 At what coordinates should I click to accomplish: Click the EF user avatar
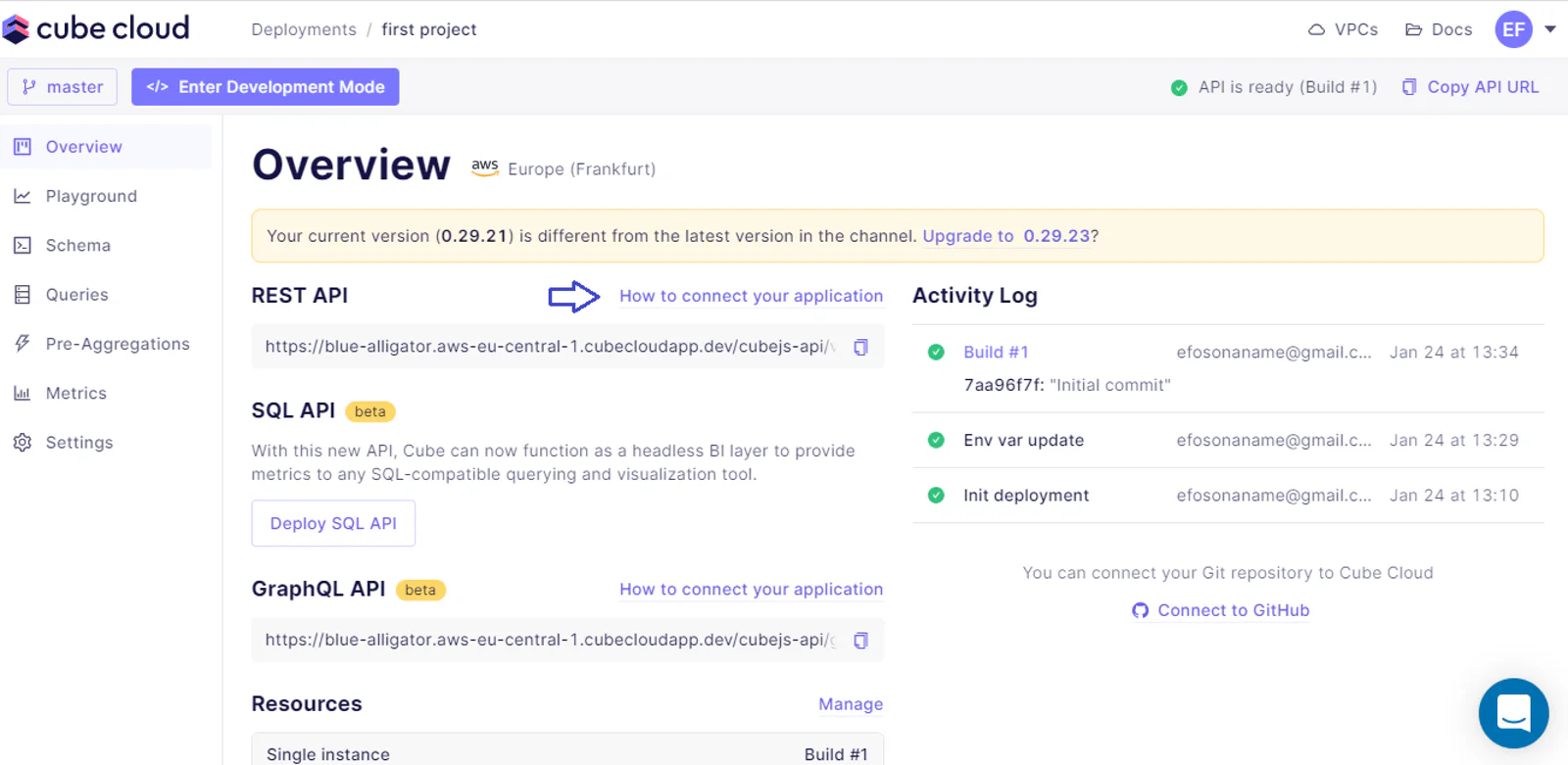point(1513,29)
